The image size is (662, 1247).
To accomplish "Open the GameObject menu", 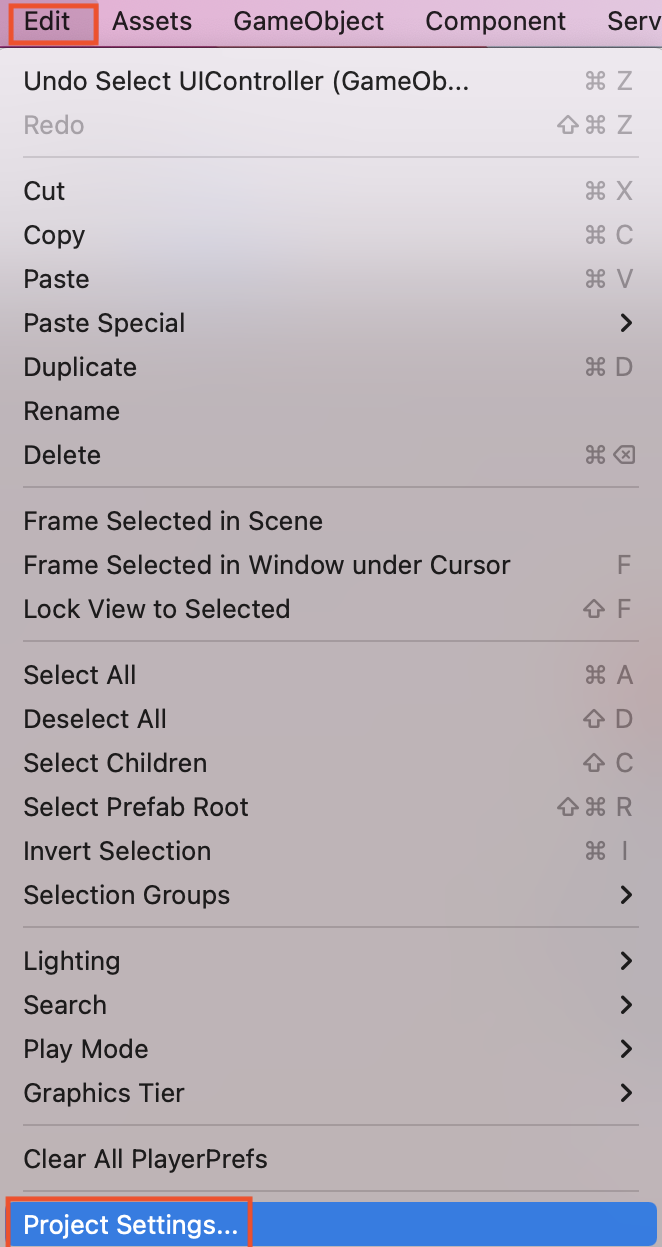I will click(308, 21).
